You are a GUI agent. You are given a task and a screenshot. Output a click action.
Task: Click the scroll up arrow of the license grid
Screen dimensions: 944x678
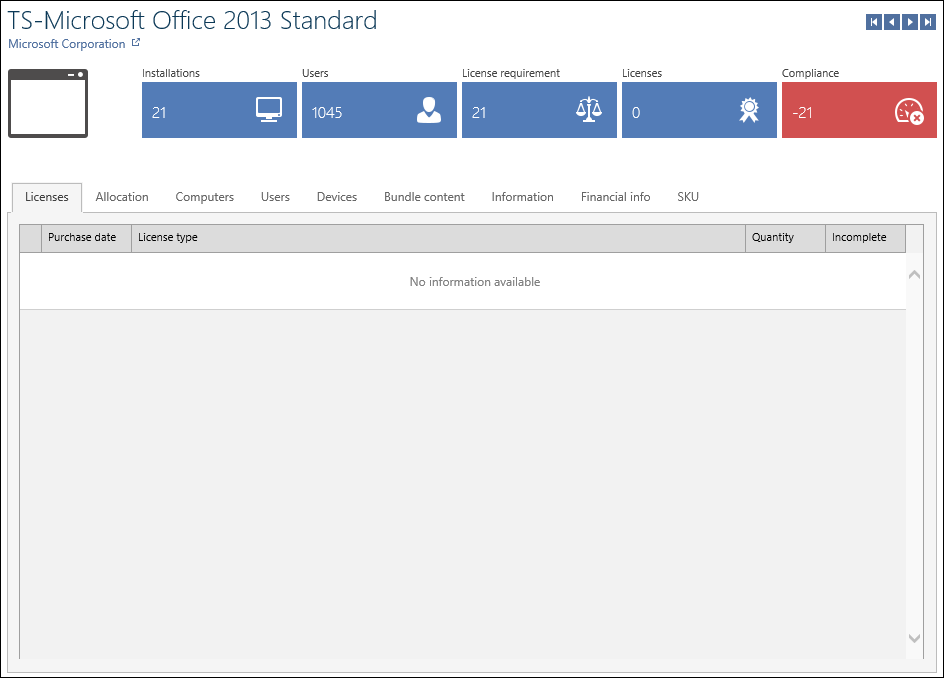pos(914,275)
